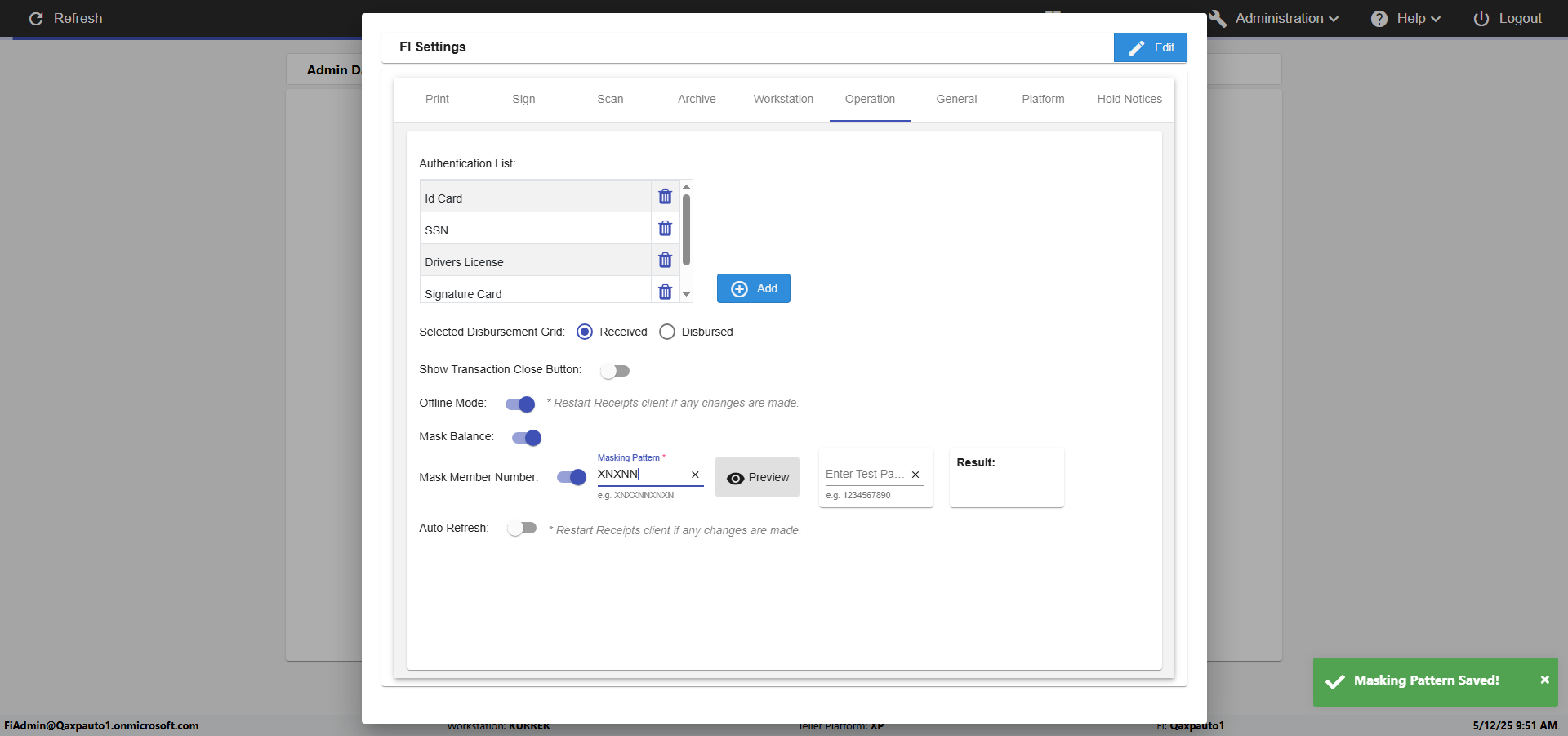Open the Print tab
This screenshot has height=736, width=1568.
437,99
